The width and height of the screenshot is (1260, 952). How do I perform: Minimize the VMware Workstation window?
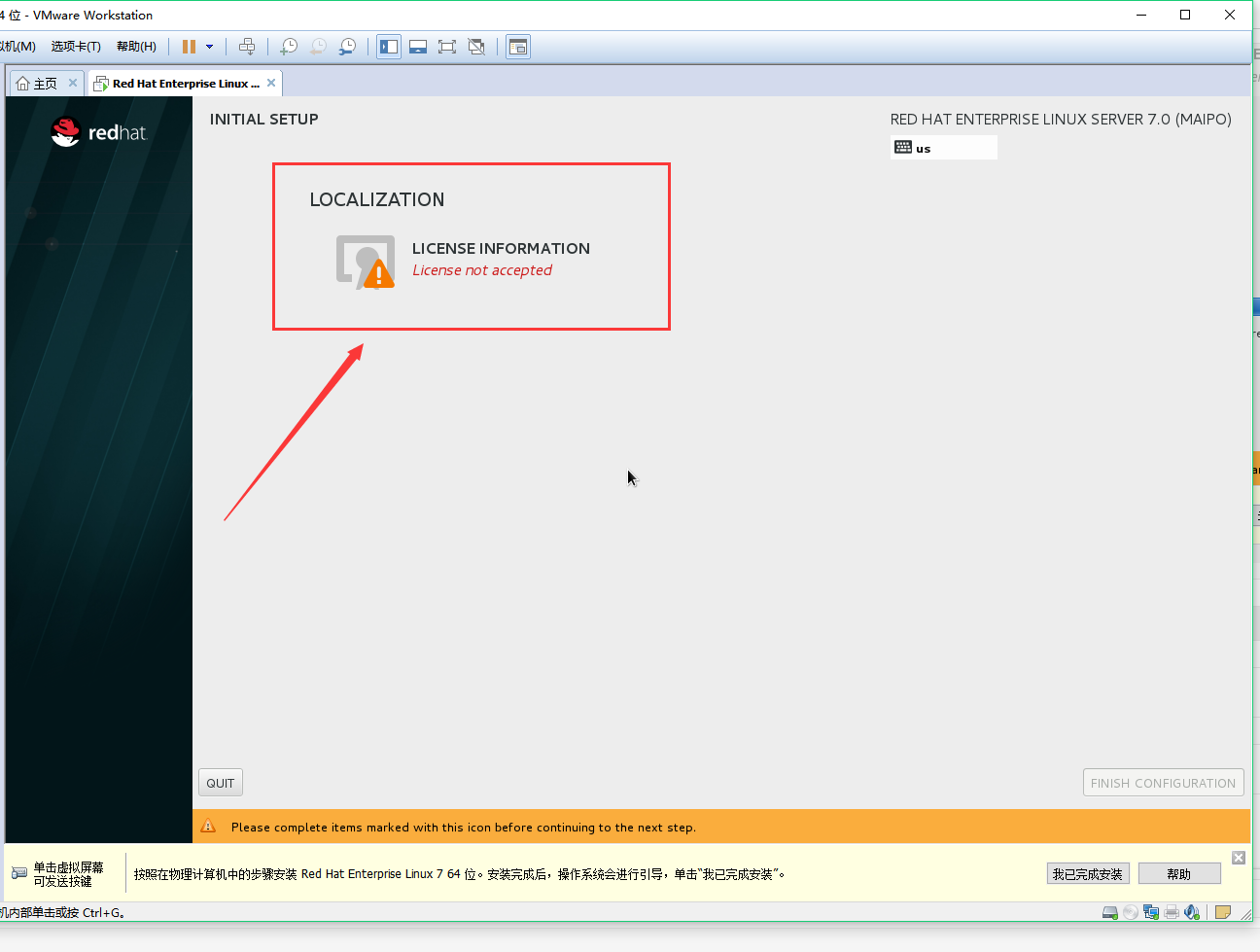click(1141, 15)
